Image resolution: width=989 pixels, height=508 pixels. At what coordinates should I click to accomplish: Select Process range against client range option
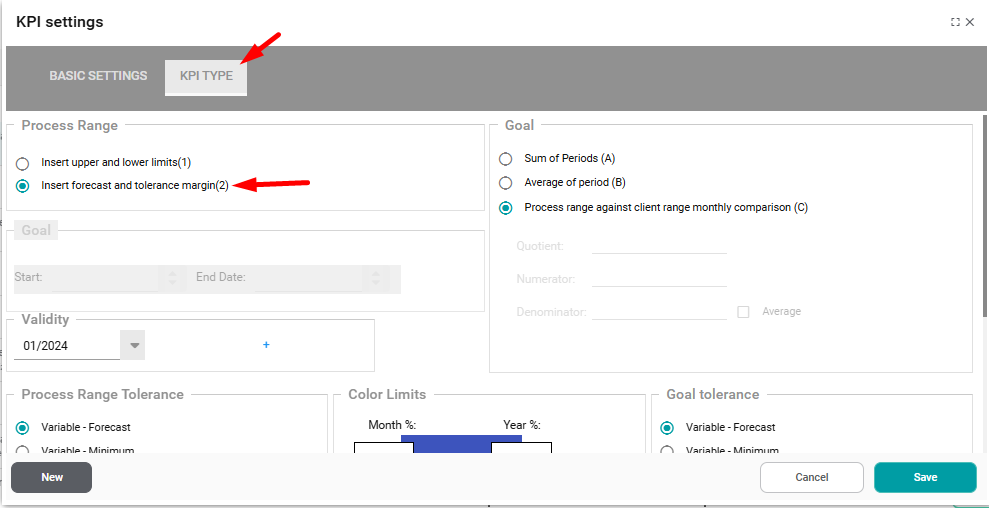[x=506, y=208]
